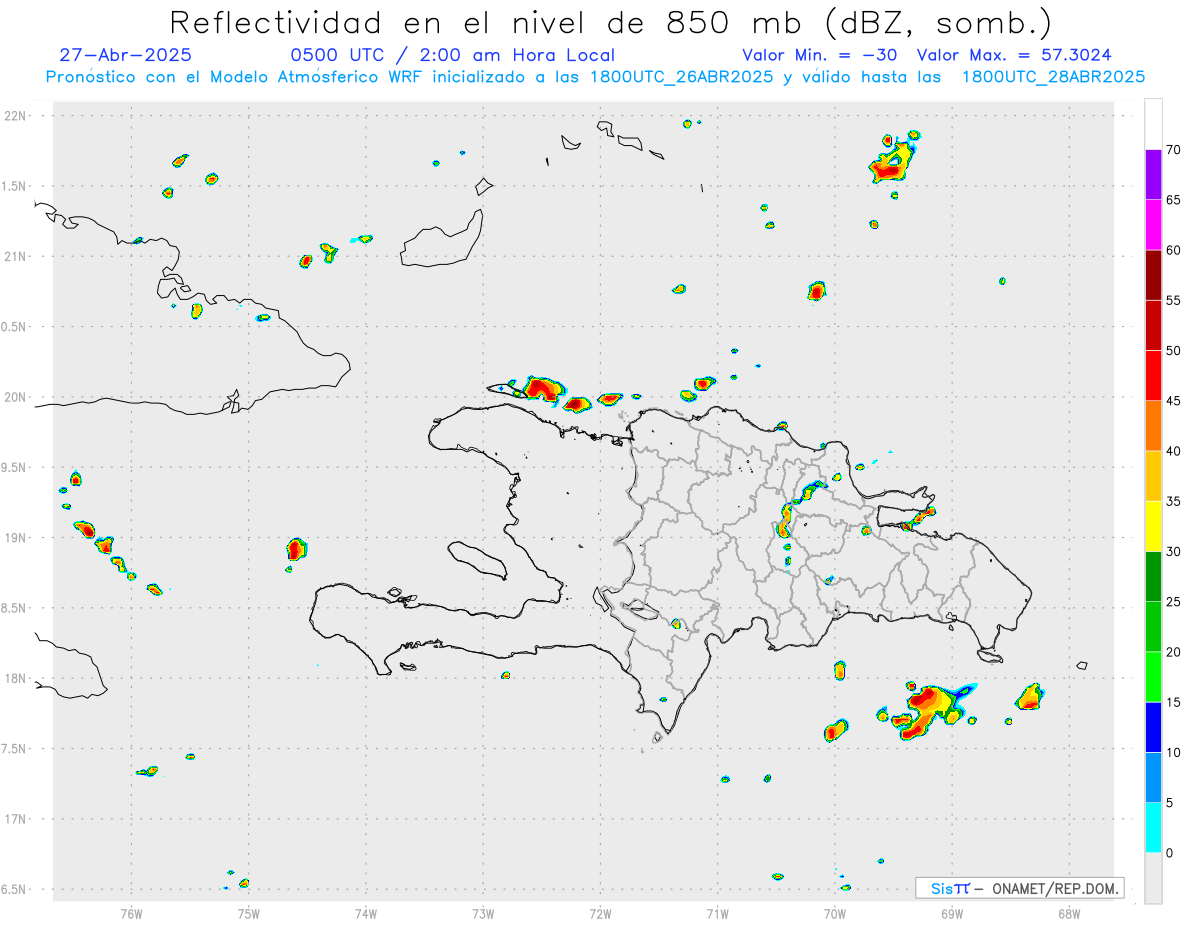Click the date text '27-Abr-2025'

tap(126, 55)
